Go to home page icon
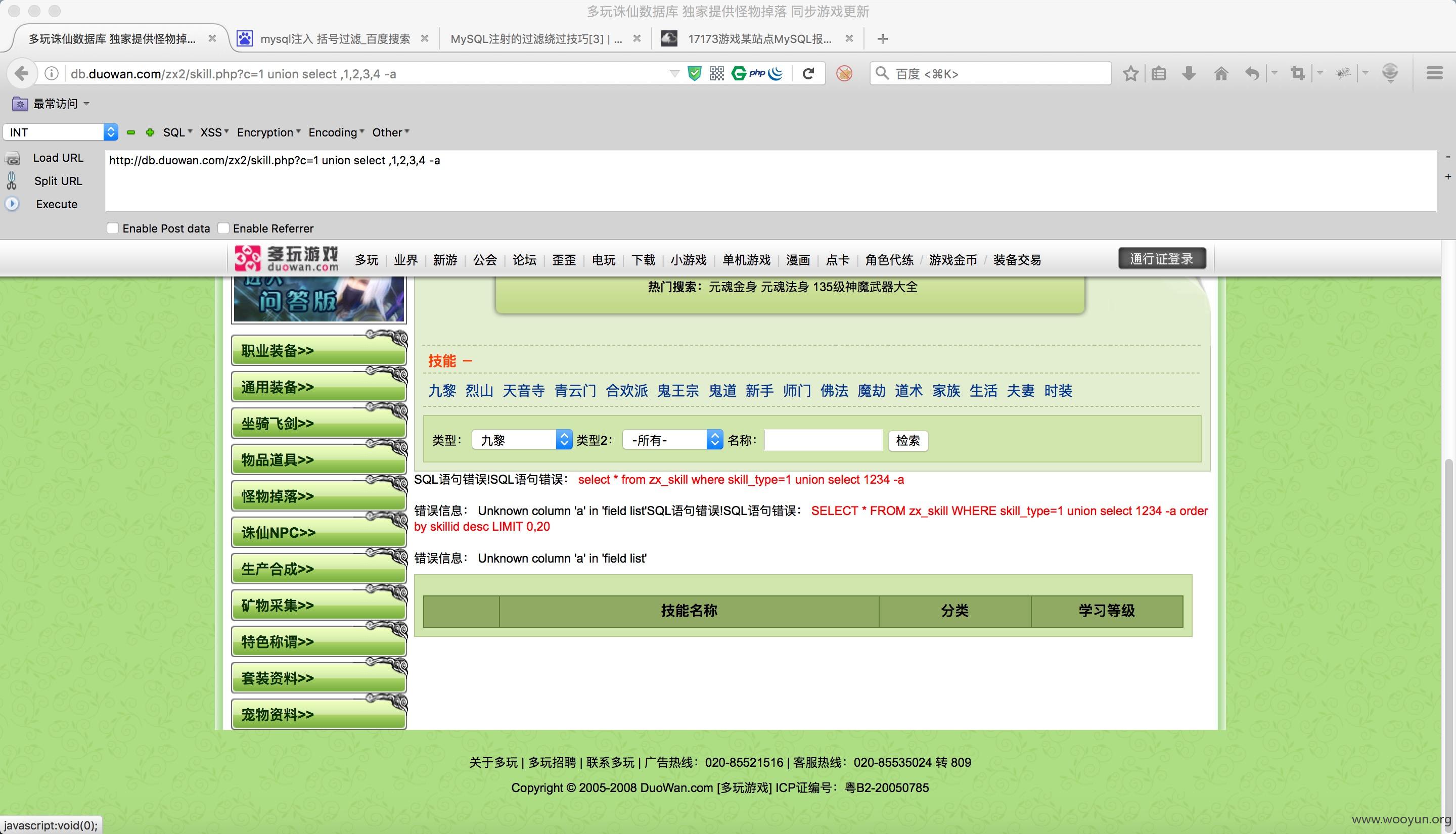The height and width of the screenshot is (834, 1456). point(1220,73)
